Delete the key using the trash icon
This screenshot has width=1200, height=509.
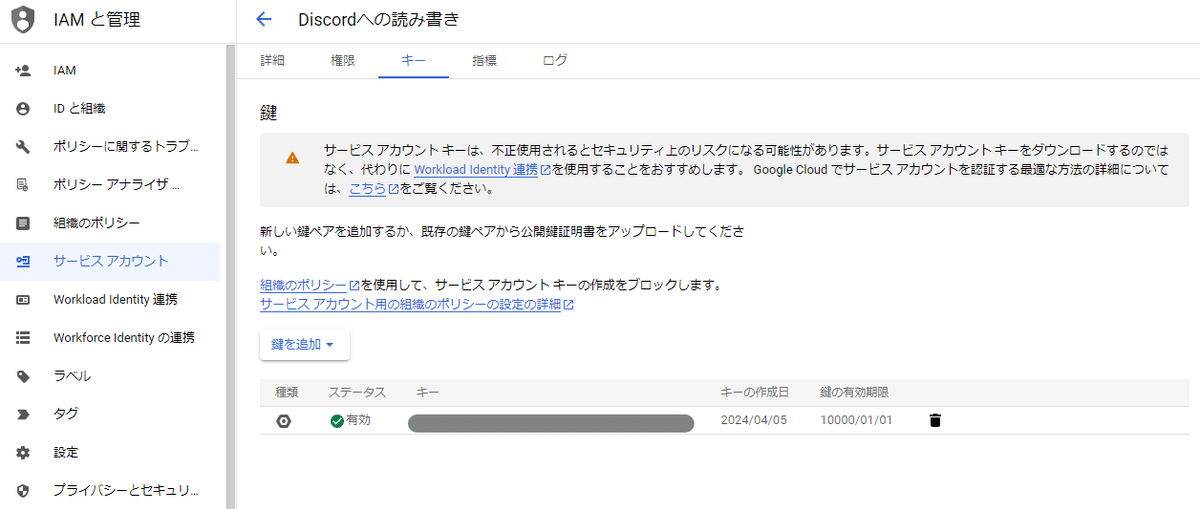935,421
